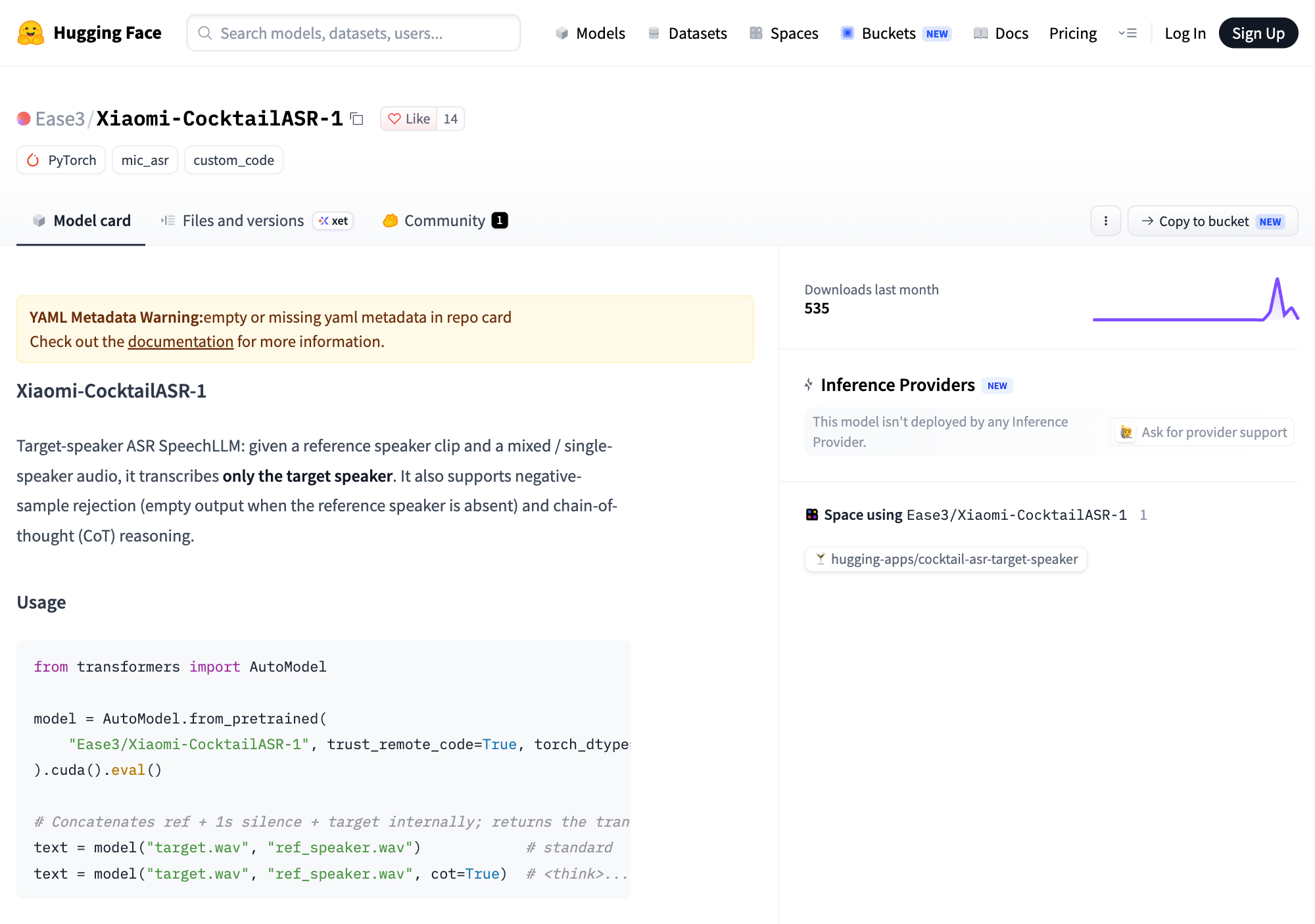Open Buckets in top navigation
Screen dimensions: 1315x924
[896, 33]
